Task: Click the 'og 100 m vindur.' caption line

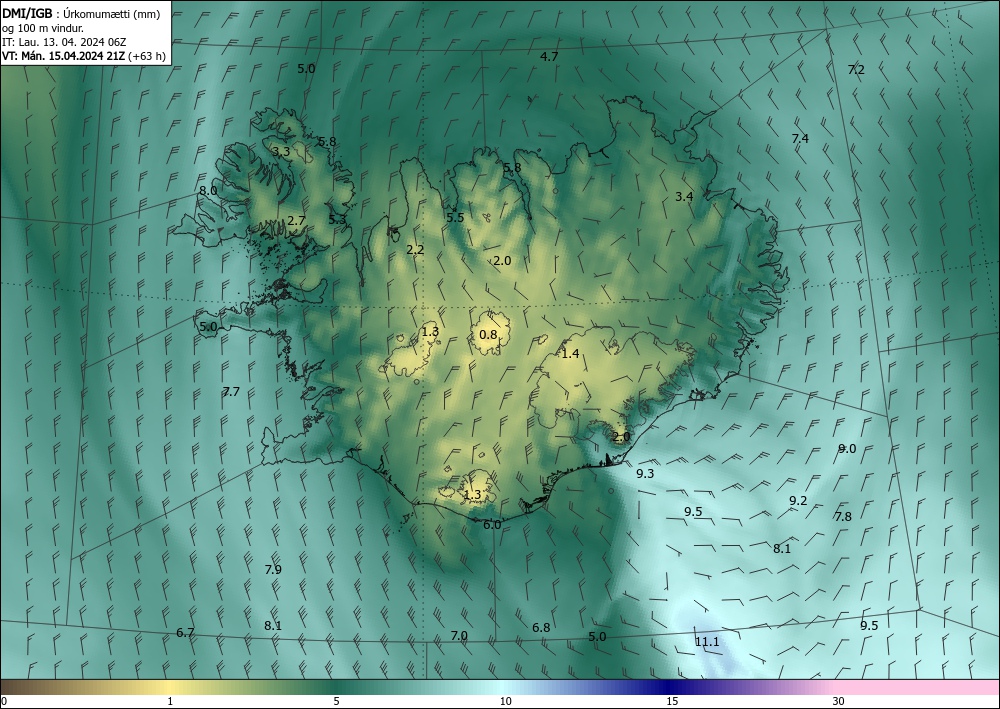Action: (43, 27)
